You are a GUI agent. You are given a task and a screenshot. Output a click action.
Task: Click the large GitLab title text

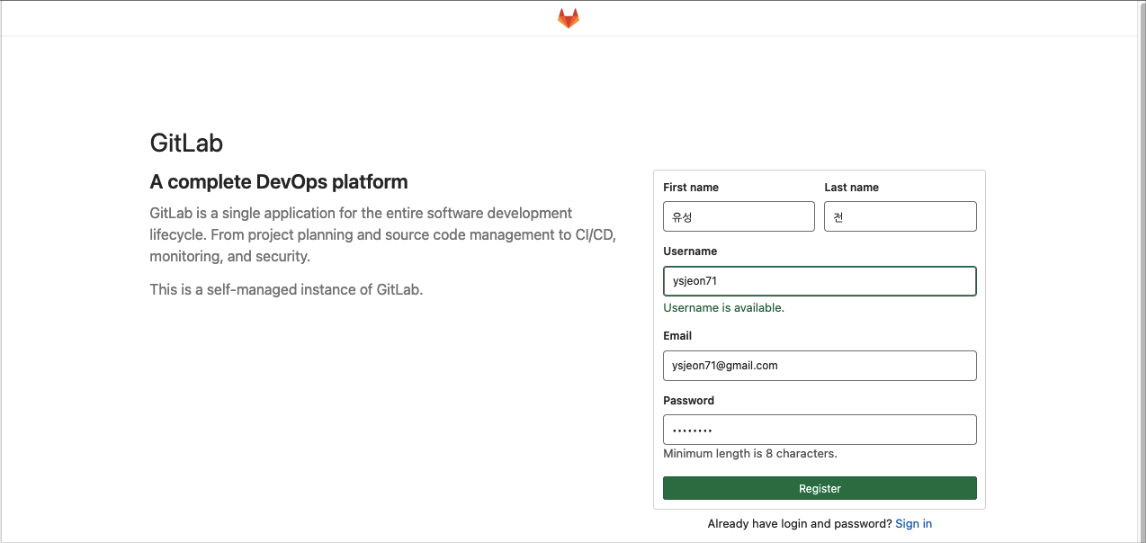(x=186, y=143)
